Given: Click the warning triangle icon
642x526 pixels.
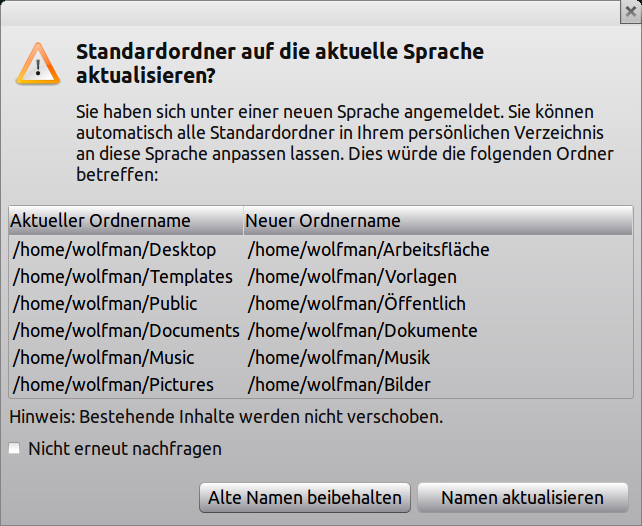Looking at the screenshot, I should pos(36,63).
